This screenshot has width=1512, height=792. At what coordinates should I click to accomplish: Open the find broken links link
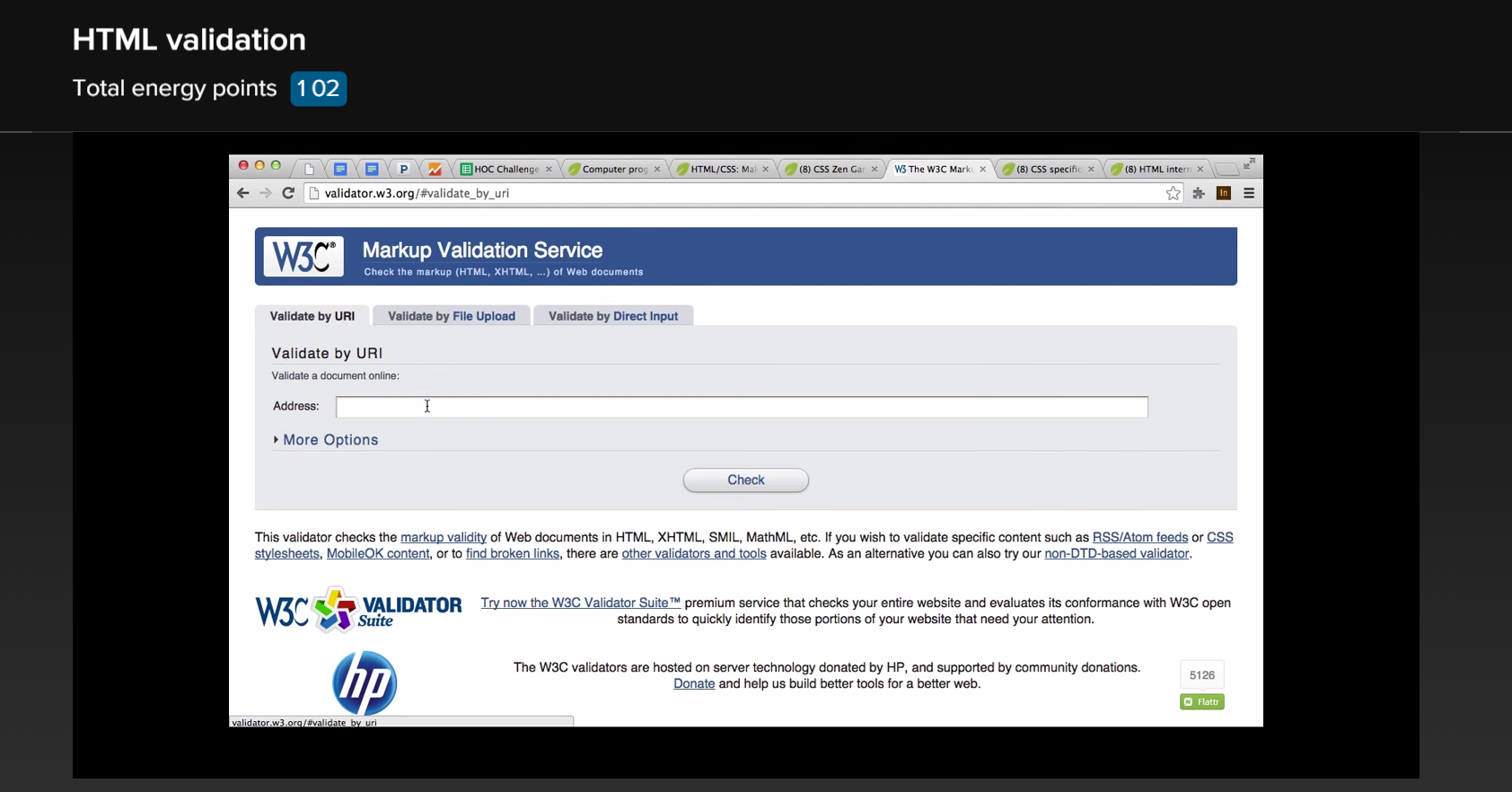[513, 553]
